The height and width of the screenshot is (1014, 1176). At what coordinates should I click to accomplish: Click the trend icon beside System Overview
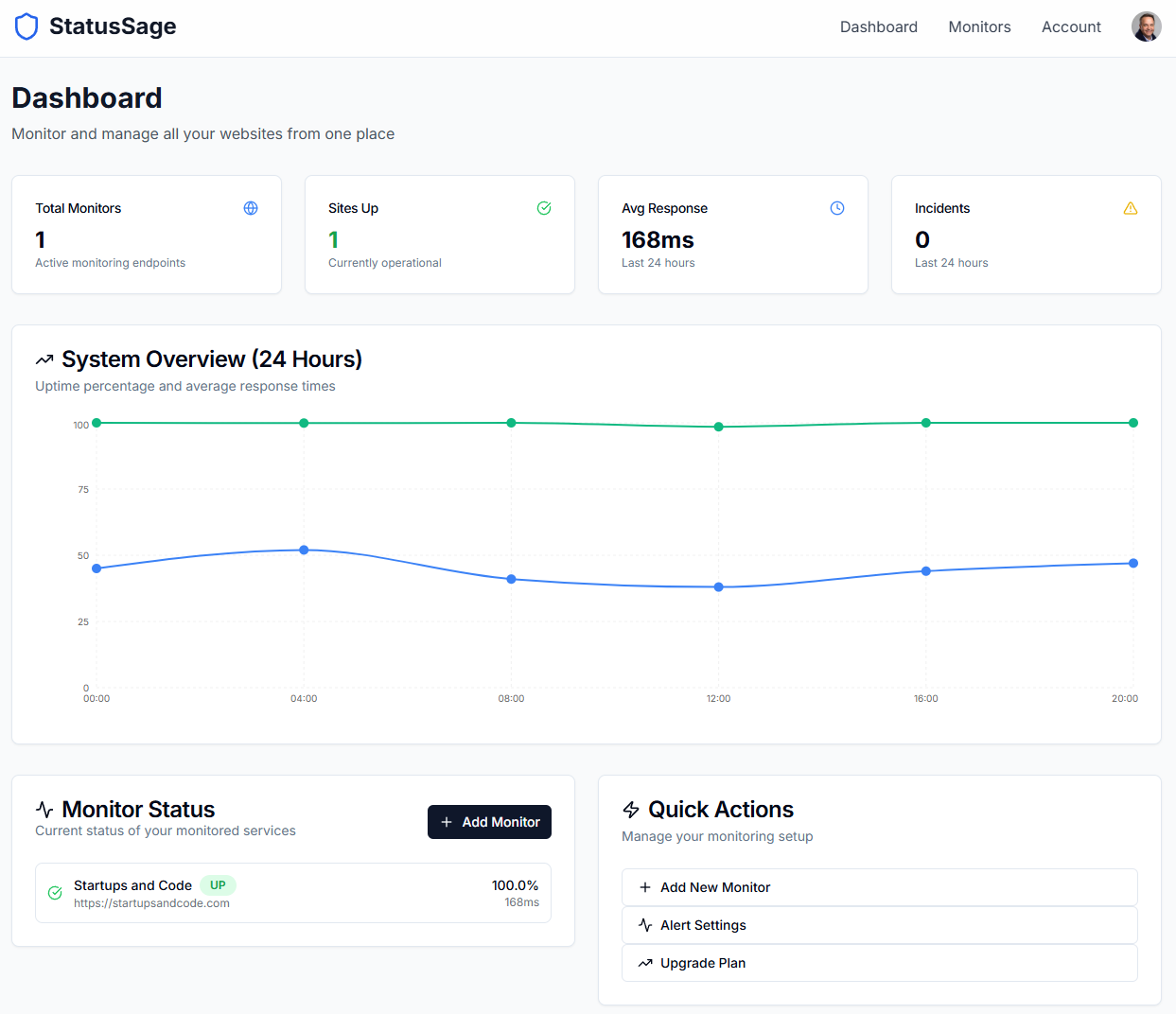click(x=44, y=360)
